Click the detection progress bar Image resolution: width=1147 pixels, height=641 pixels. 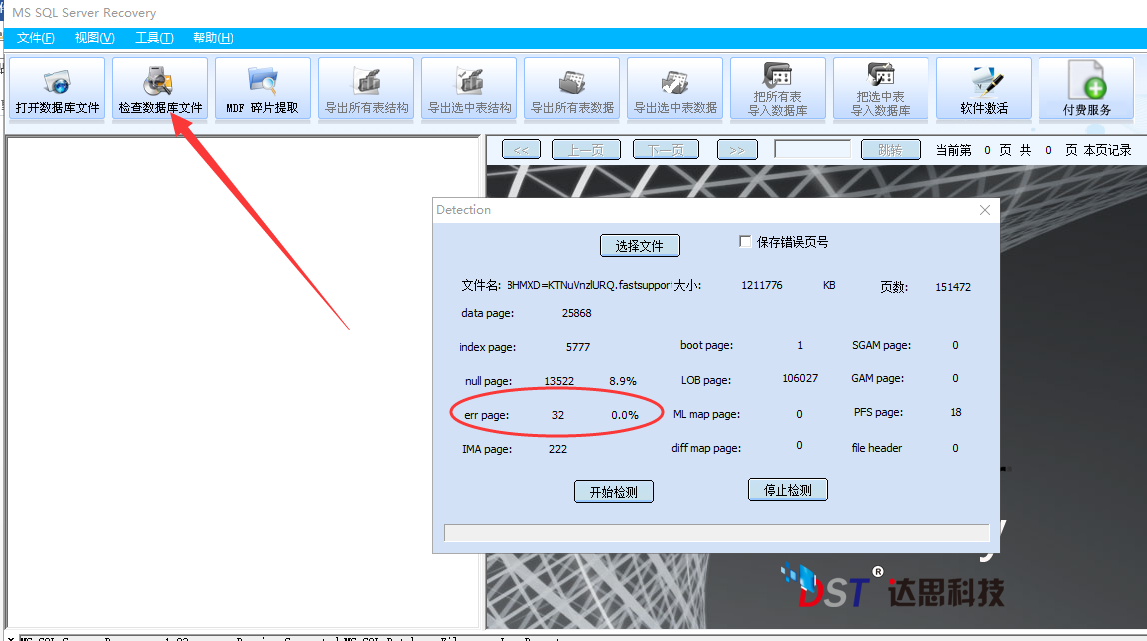[717, 533]
